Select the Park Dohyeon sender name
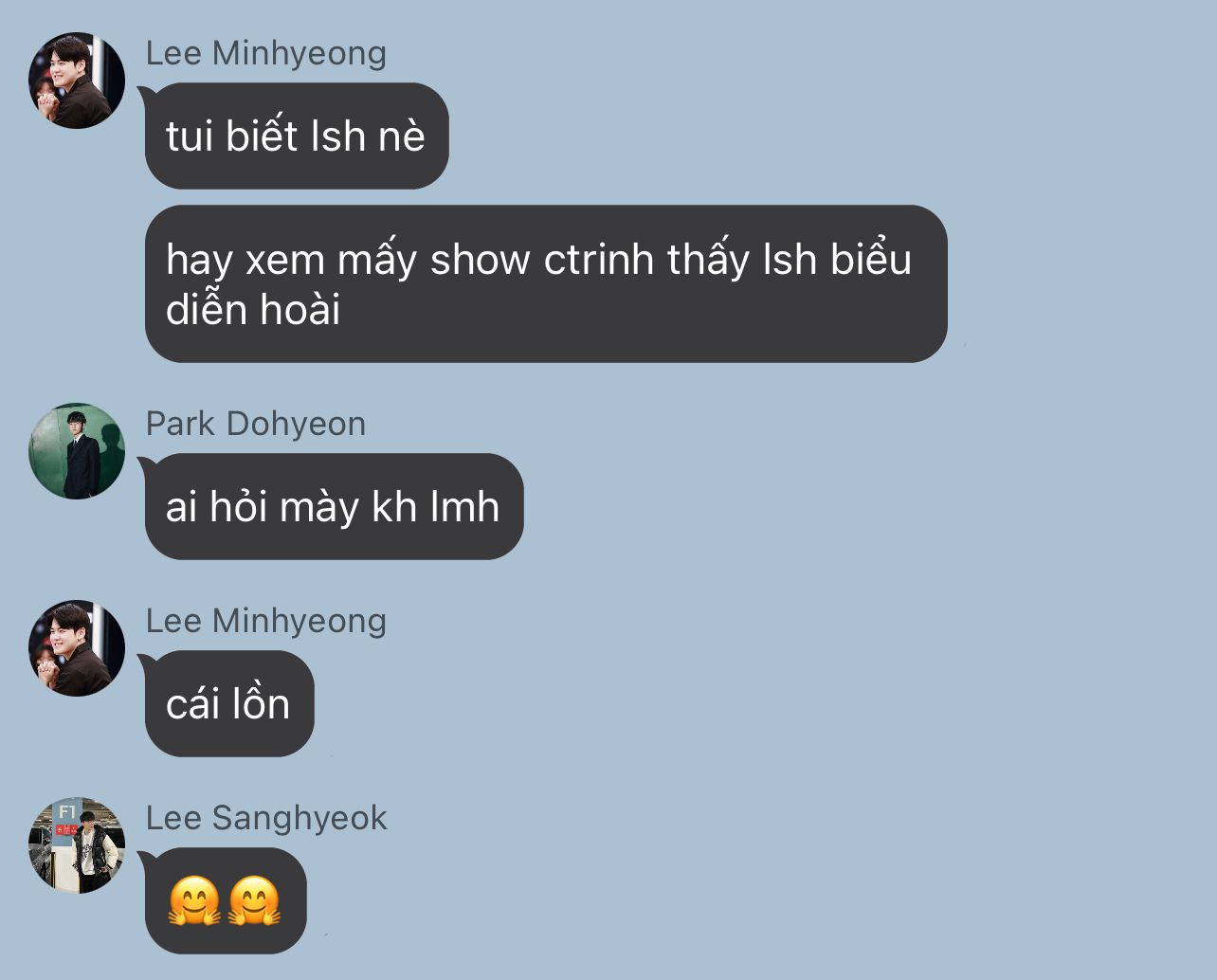Viewport: 1217px width, 980px height. click(x=256, y=425)
